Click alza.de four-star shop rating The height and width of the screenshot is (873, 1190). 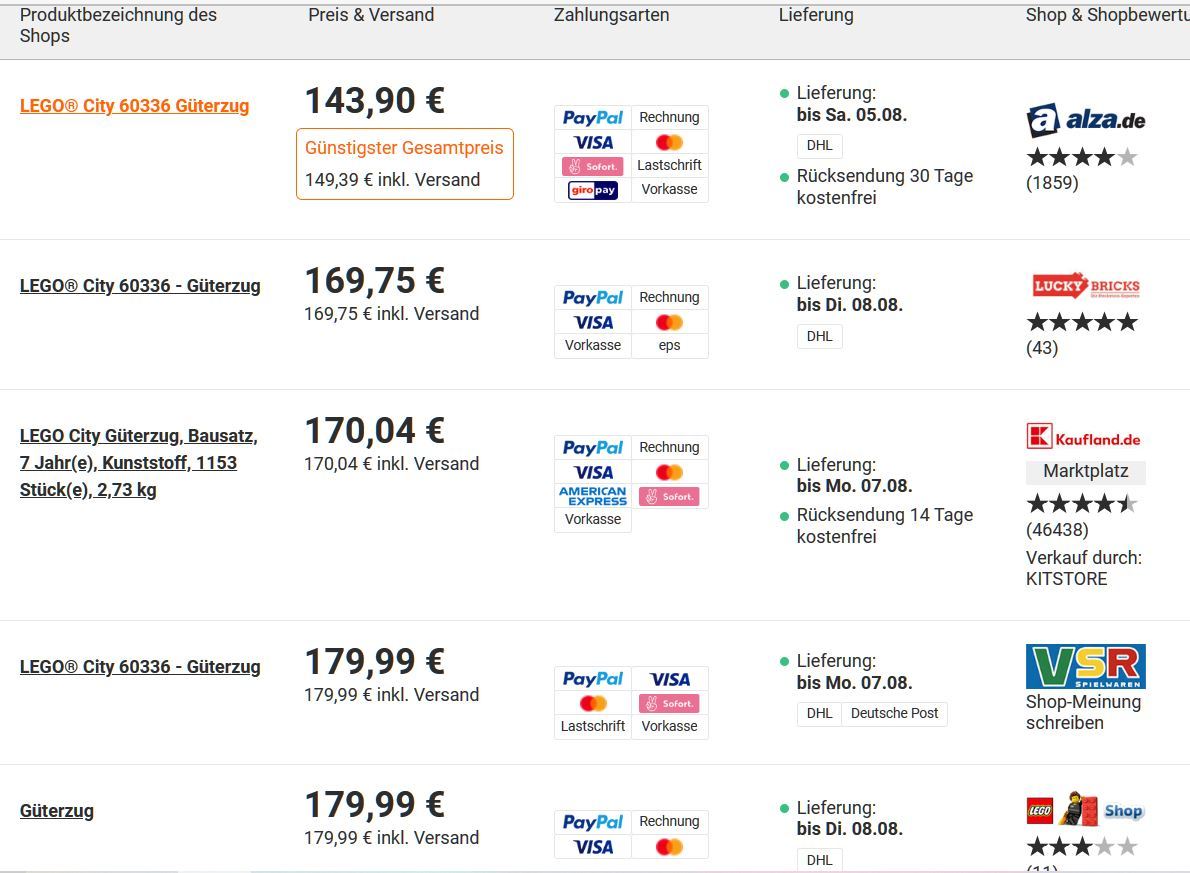click(x=1082, y=157)
